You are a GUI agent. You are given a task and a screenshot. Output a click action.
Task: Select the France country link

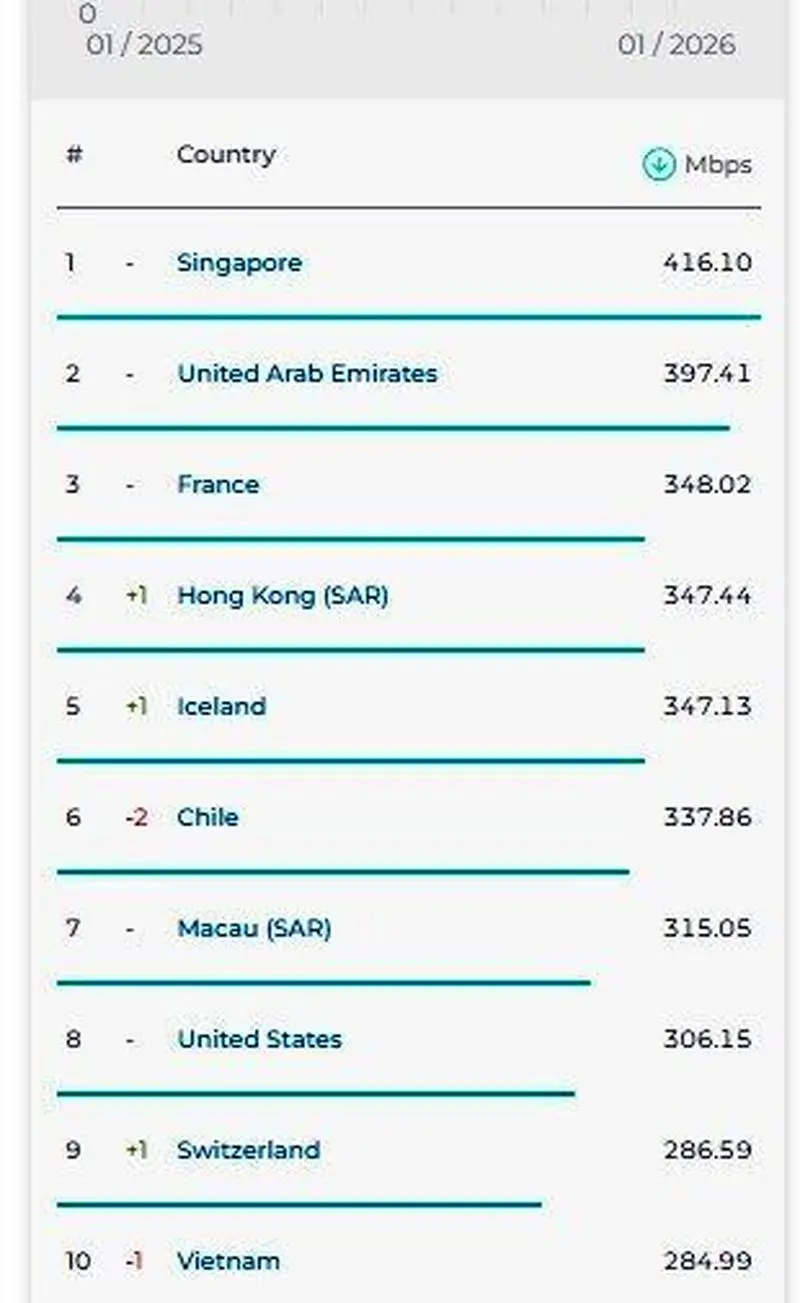(x=218, y=485)
